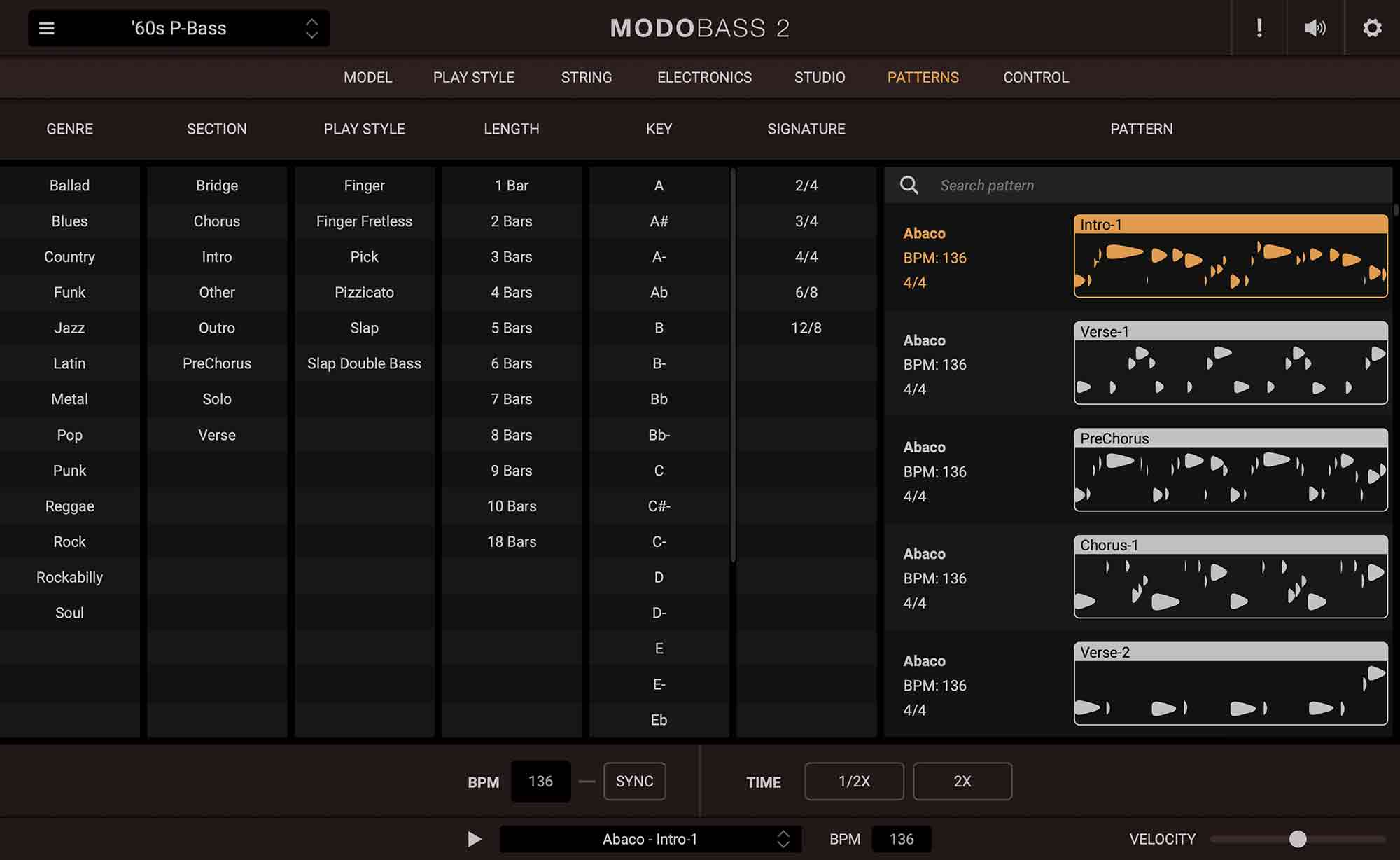
Task: Click the hamburger menu icon
Action: 46,27
